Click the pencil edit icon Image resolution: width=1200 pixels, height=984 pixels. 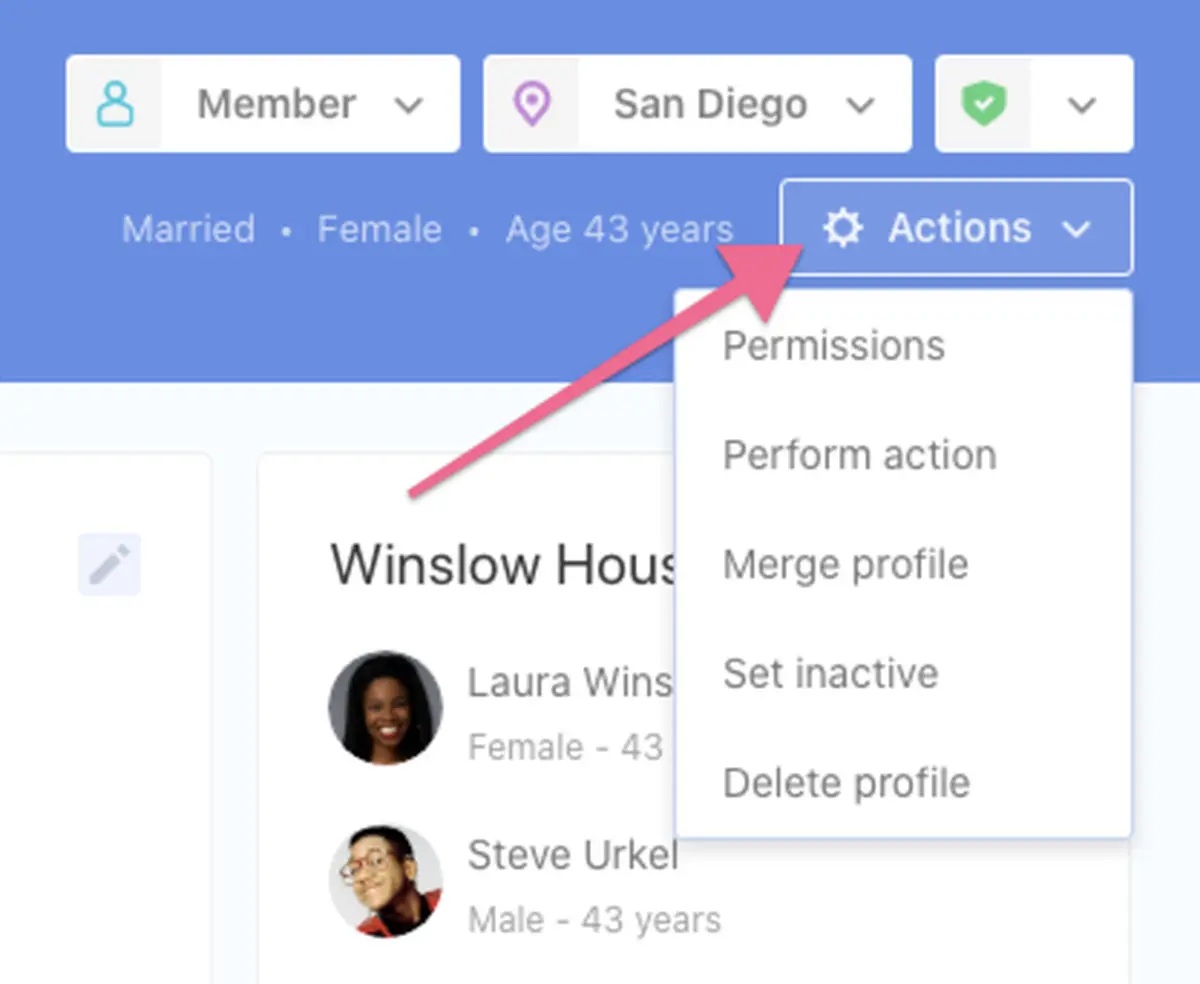(109, 564)
